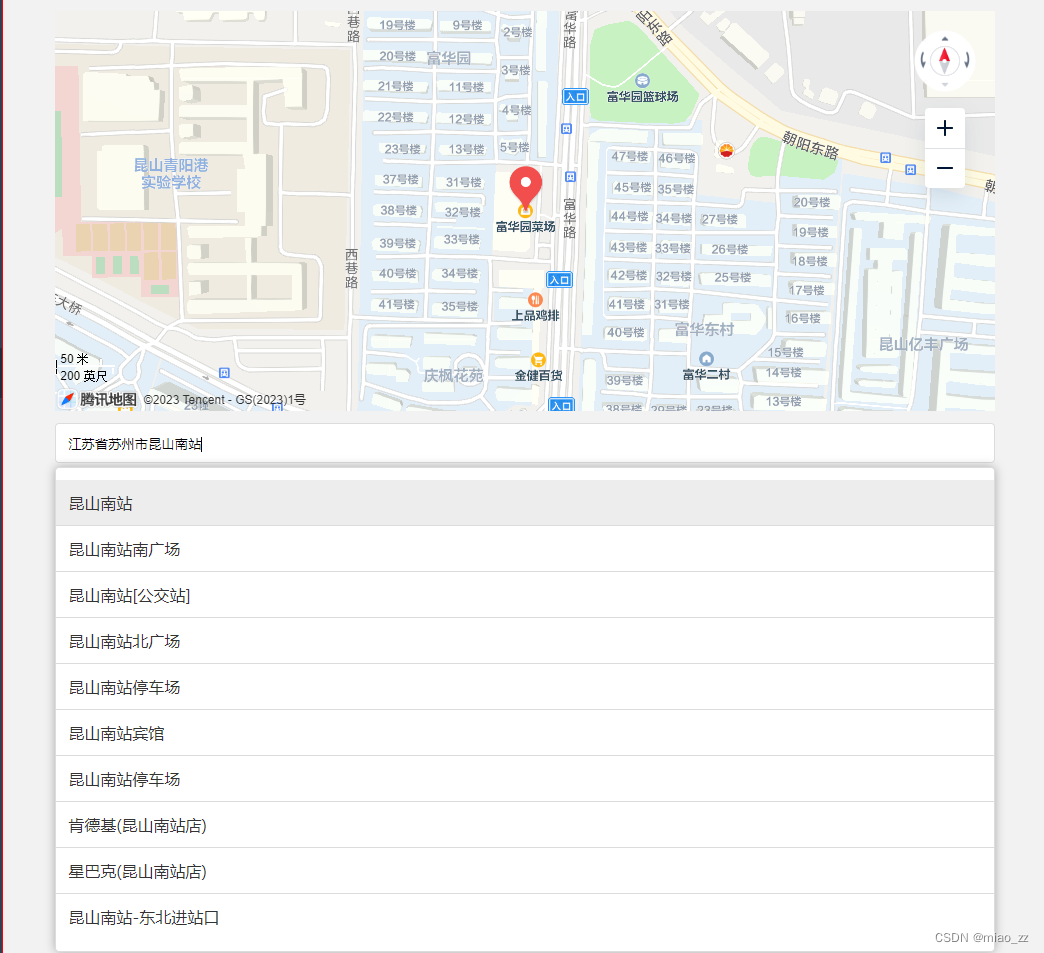This screenshot has width=1044, height=953.
Task: Click building label 21号楼
Action: click(395, 86)
